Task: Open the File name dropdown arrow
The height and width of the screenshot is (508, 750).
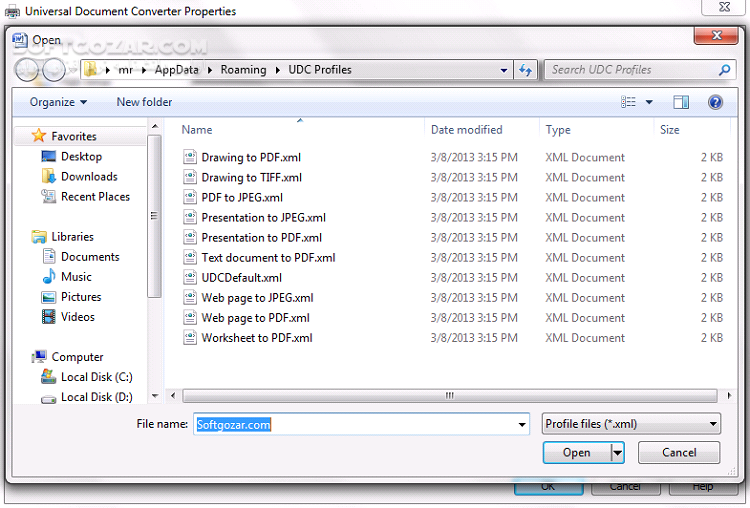Action: [522, 424]
